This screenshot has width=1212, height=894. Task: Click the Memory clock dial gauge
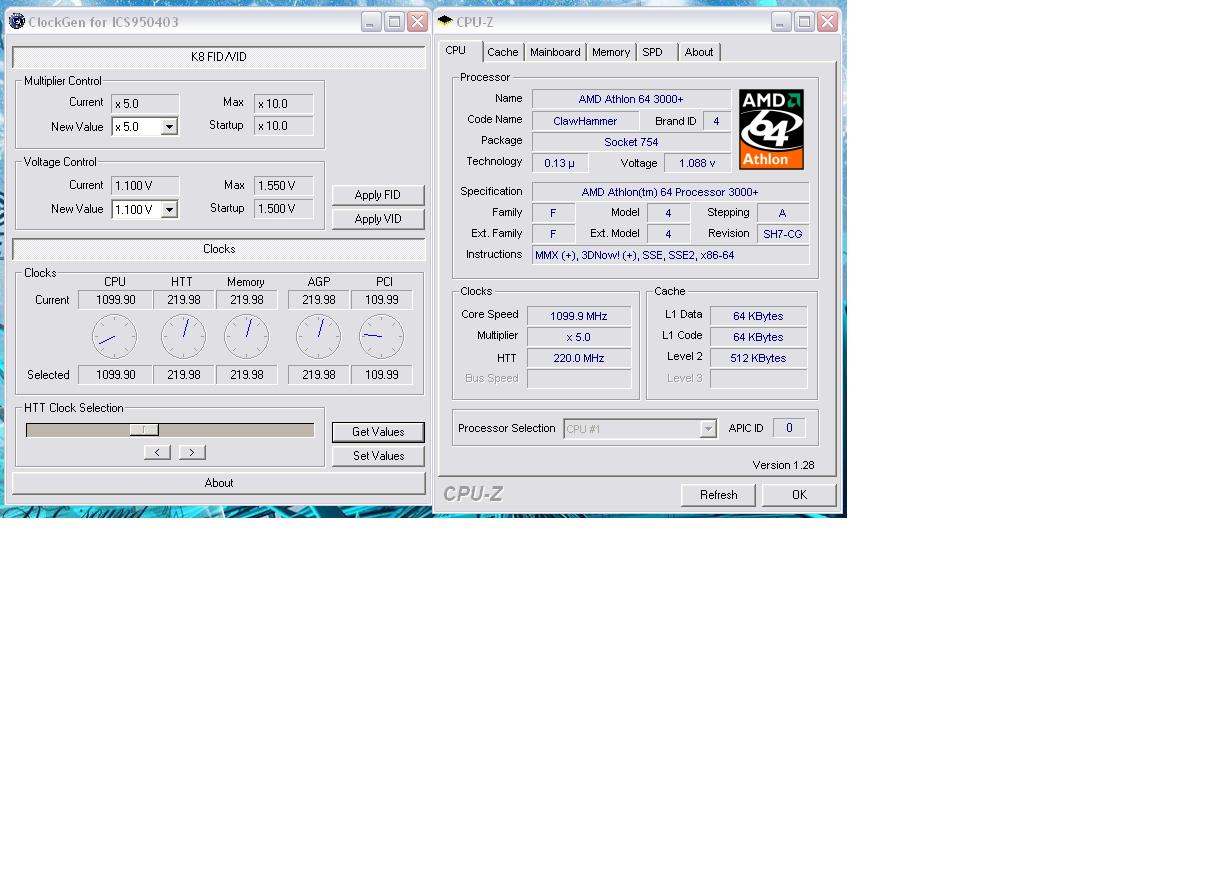tap(246, 337)
